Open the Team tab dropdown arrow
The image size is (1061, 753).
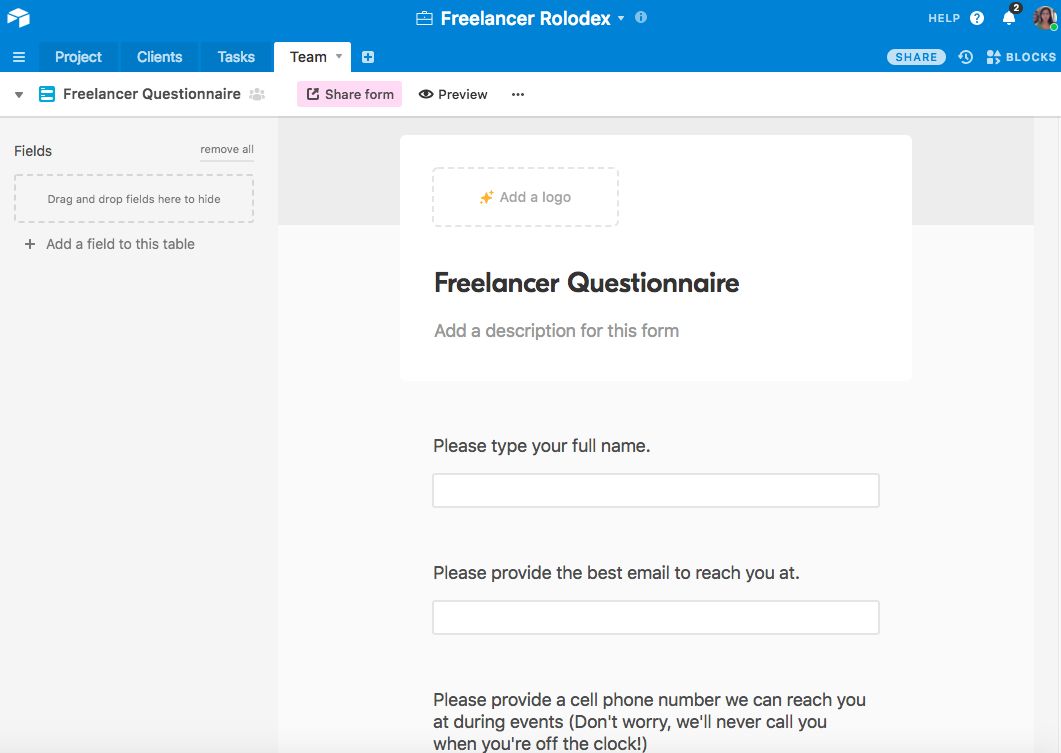coord(339,57)
